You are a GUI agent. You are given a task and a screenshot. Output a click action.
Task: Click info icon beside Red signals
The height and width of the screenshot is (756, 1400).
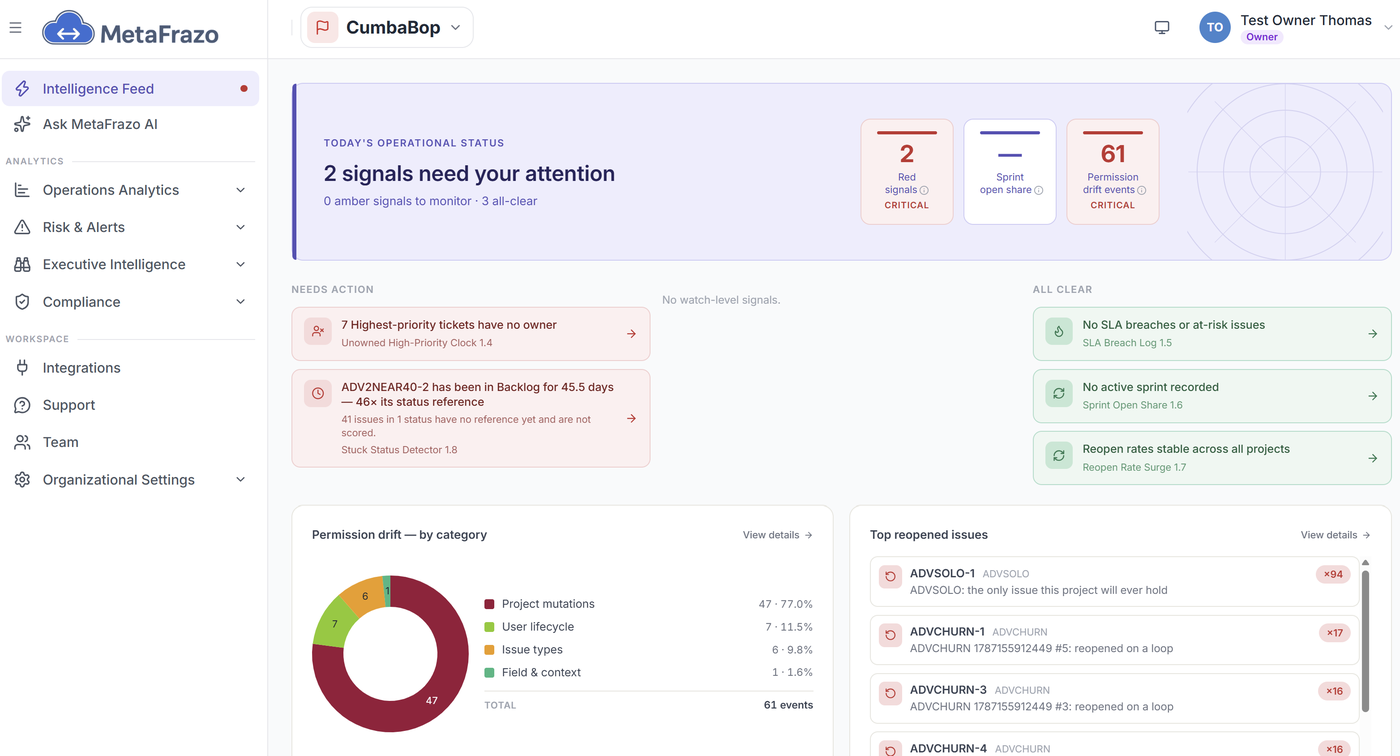coord(924,190)
